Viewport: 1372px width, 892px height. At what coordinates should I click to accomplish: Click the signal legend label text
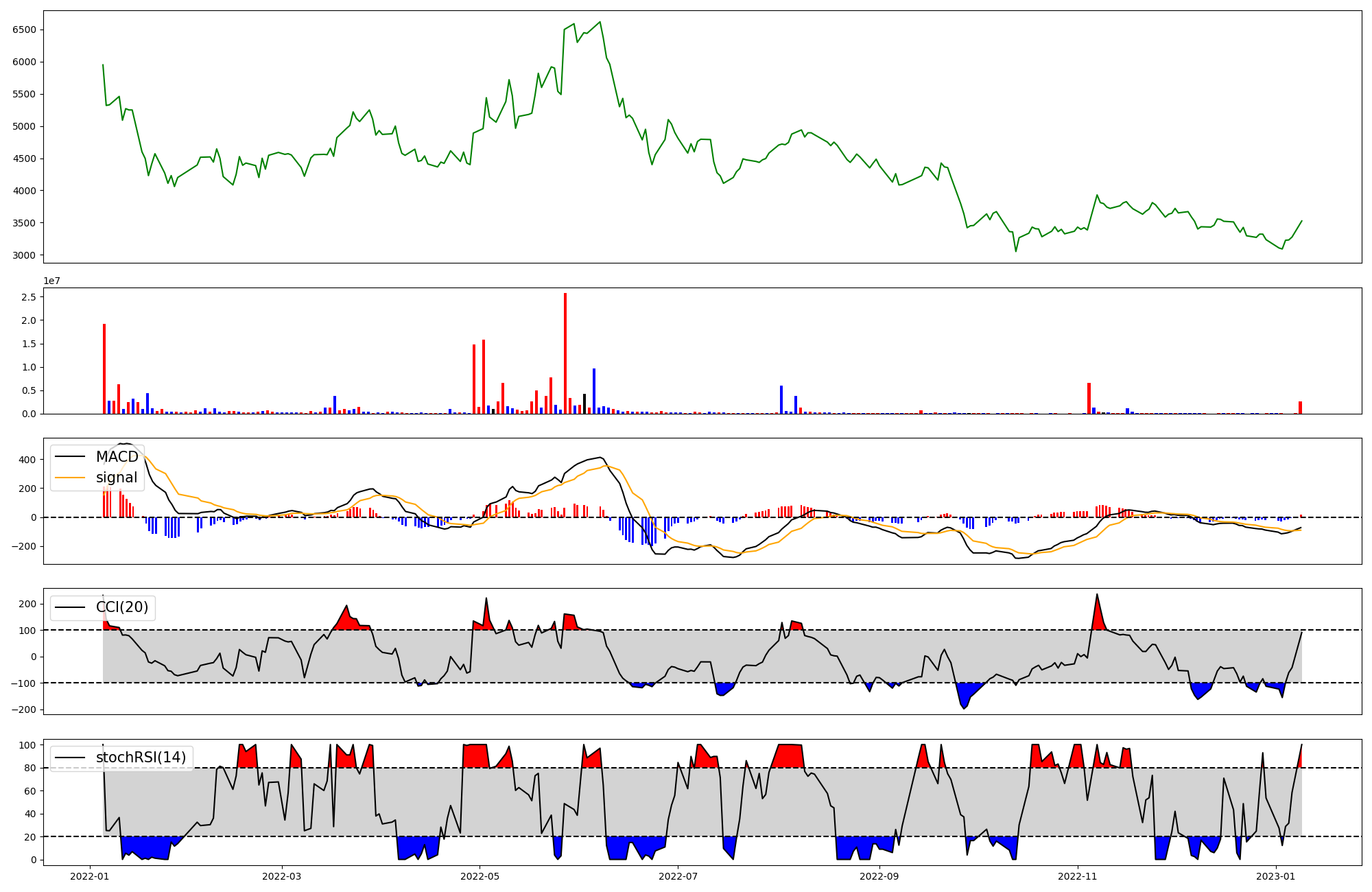pyautogui.click(x=117, y=478)
